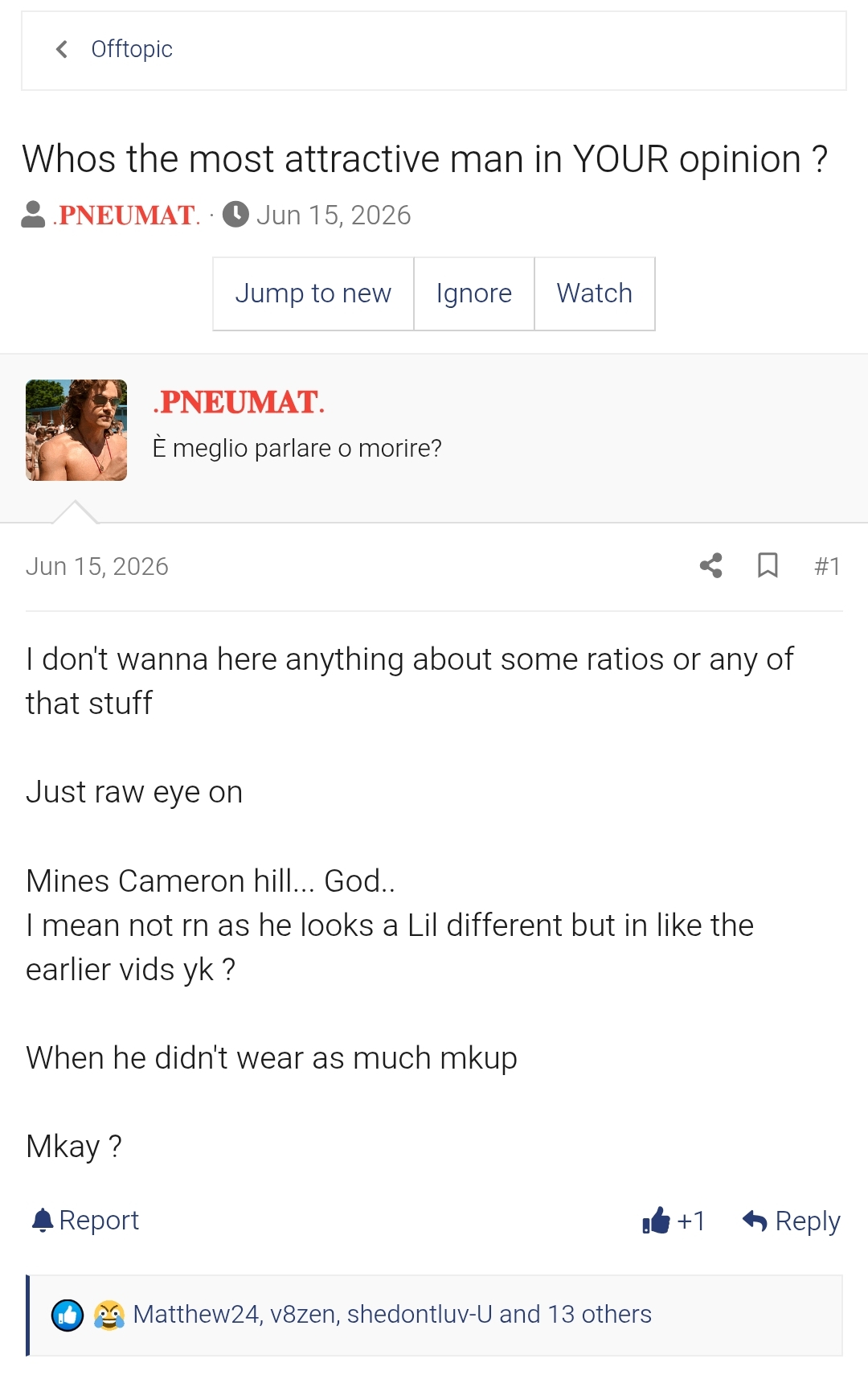Open the '13 others' reactions list

[x=600, y=1314]
